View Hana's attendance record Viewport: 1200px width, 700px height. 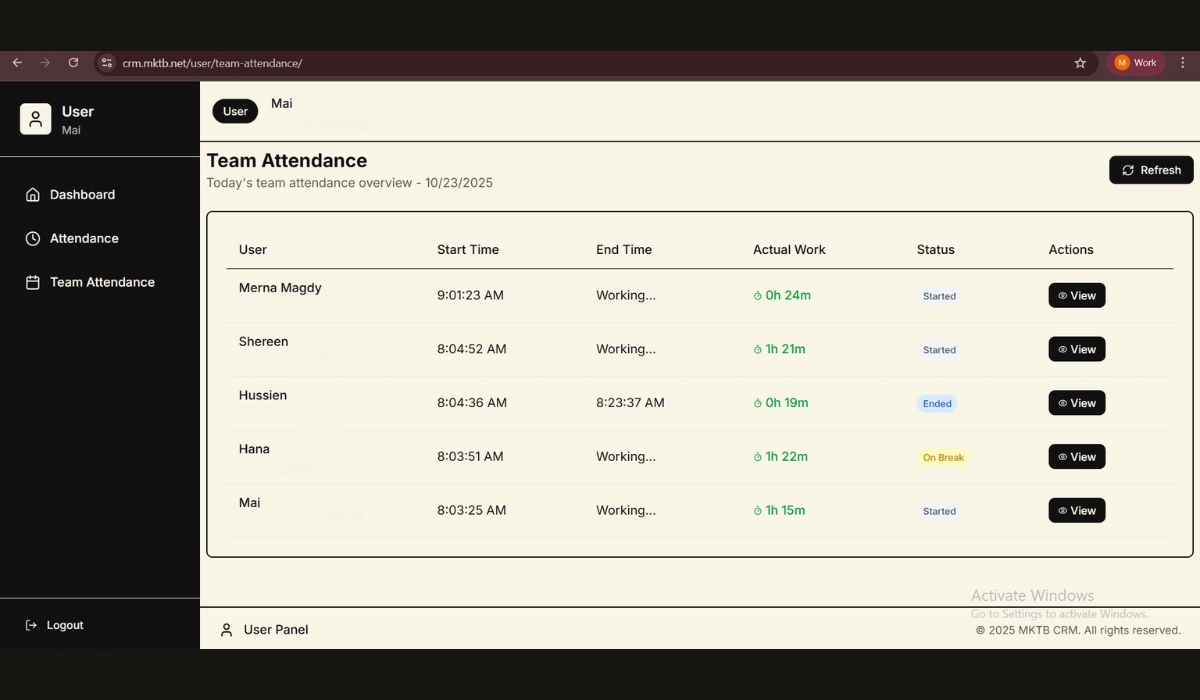pyautogui.click(x=1076, y=457)
